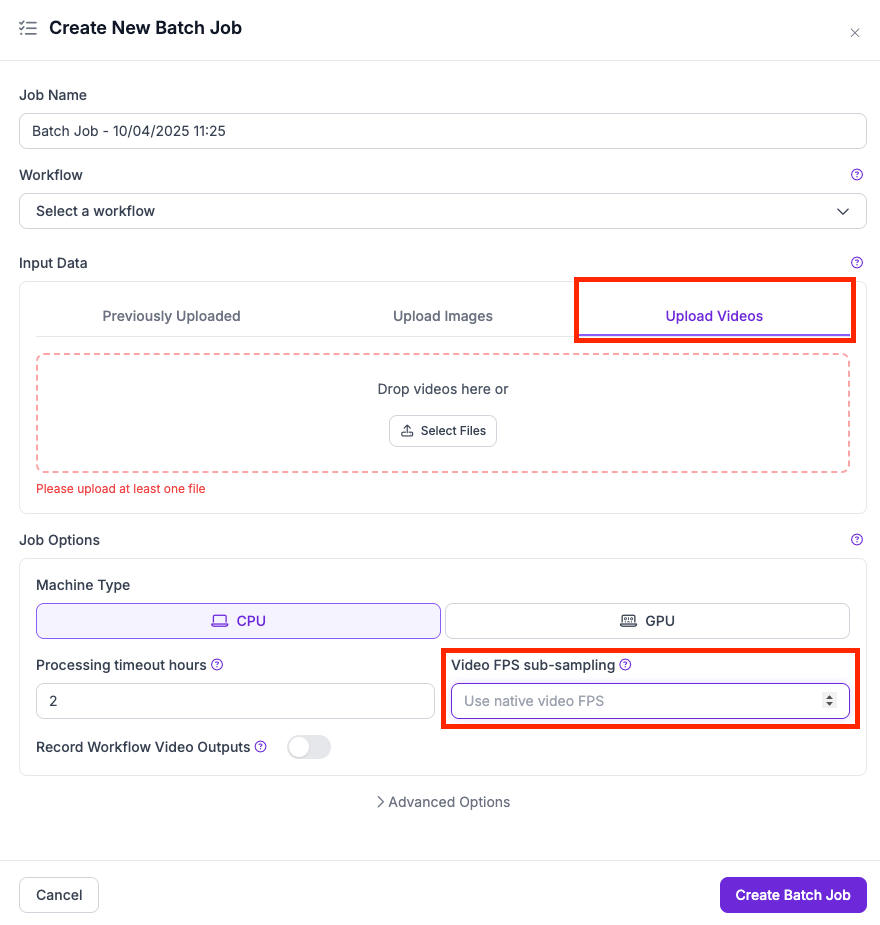Screen dimensions: 880x925
Task: Toggle Record Workflow Video Outputs switch
Action: (x=308, y=747)
